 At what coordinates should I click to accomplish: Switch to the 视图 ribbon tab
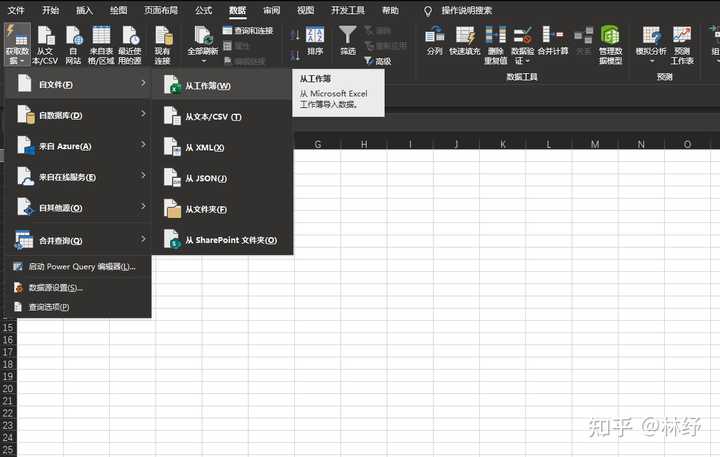[305, 10]
